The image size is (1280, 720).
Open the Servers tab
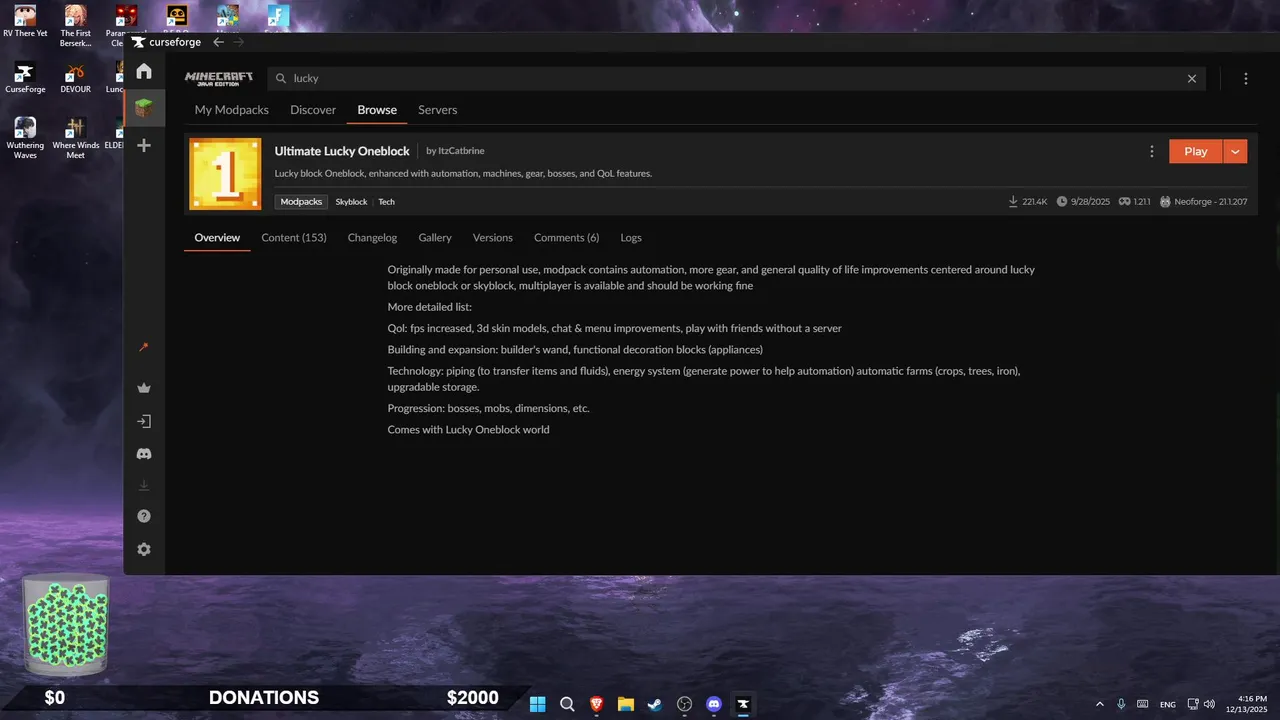coord(437,110)
